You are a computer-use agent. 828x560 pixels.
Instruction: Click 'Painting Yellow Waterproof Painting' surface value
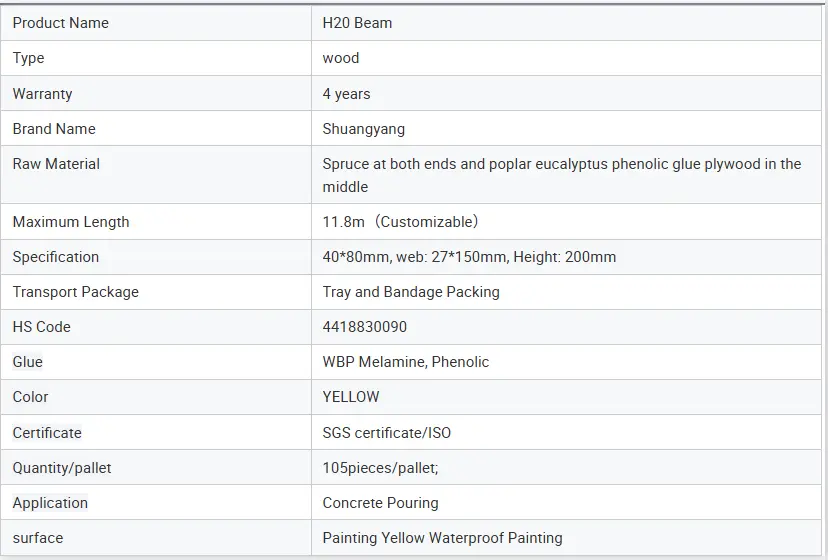[x=442, y=538]
